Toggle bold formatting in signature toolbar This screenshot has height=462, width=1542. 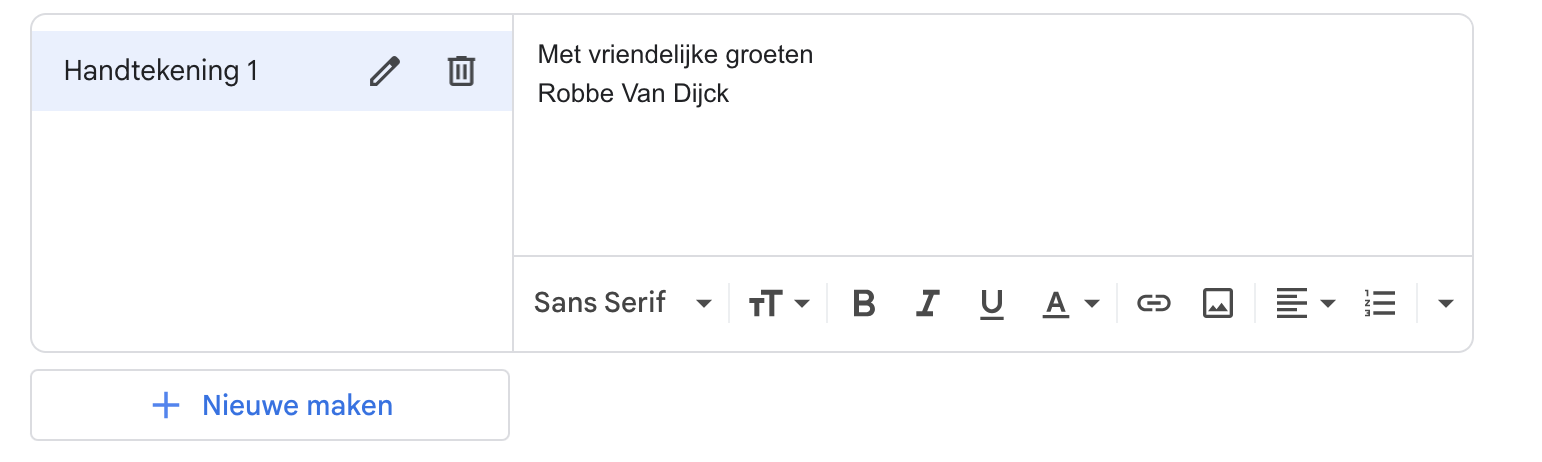[x=864, y=303]
